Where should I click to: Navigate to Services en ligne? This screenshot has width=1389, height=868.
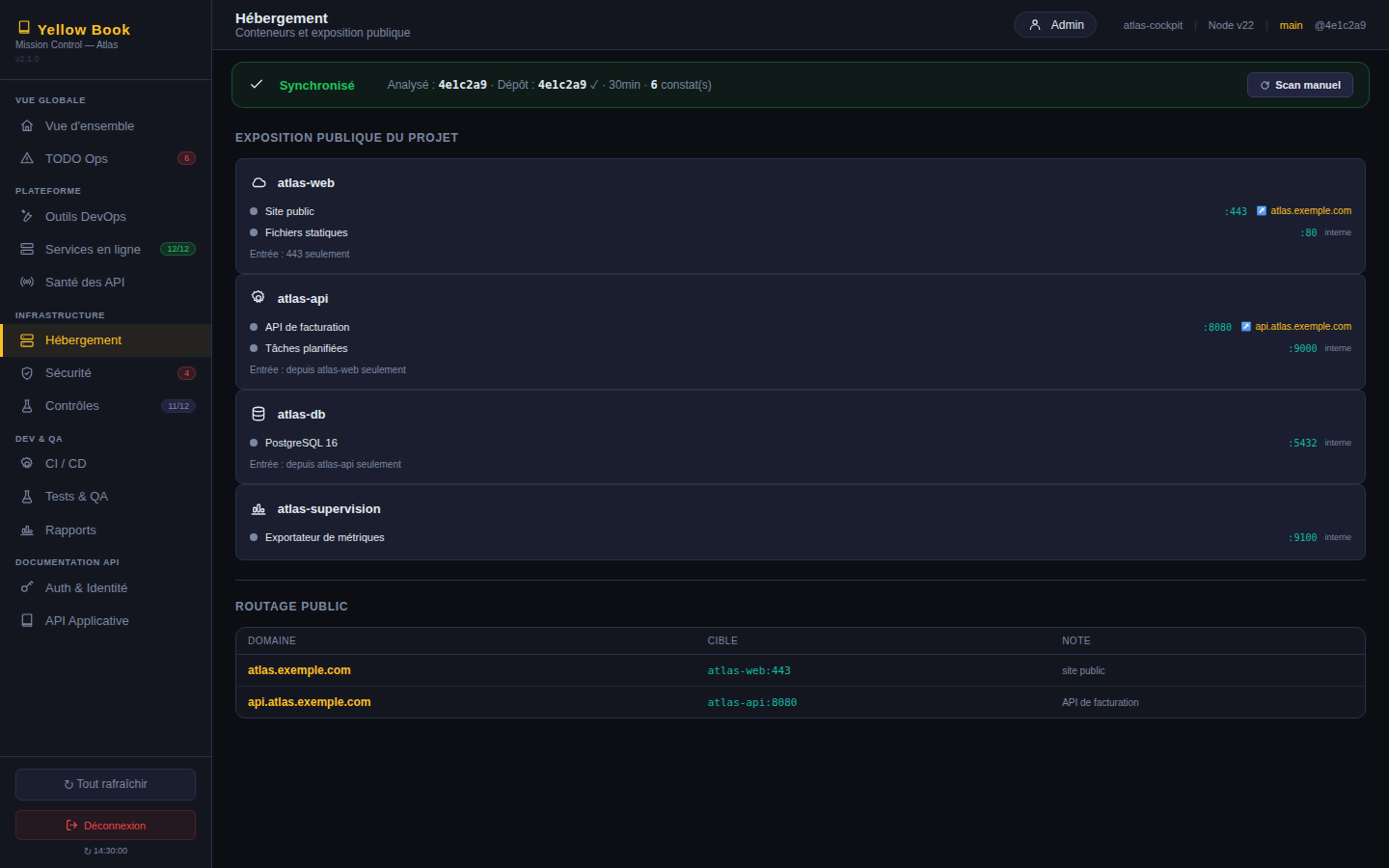[106, 249]
